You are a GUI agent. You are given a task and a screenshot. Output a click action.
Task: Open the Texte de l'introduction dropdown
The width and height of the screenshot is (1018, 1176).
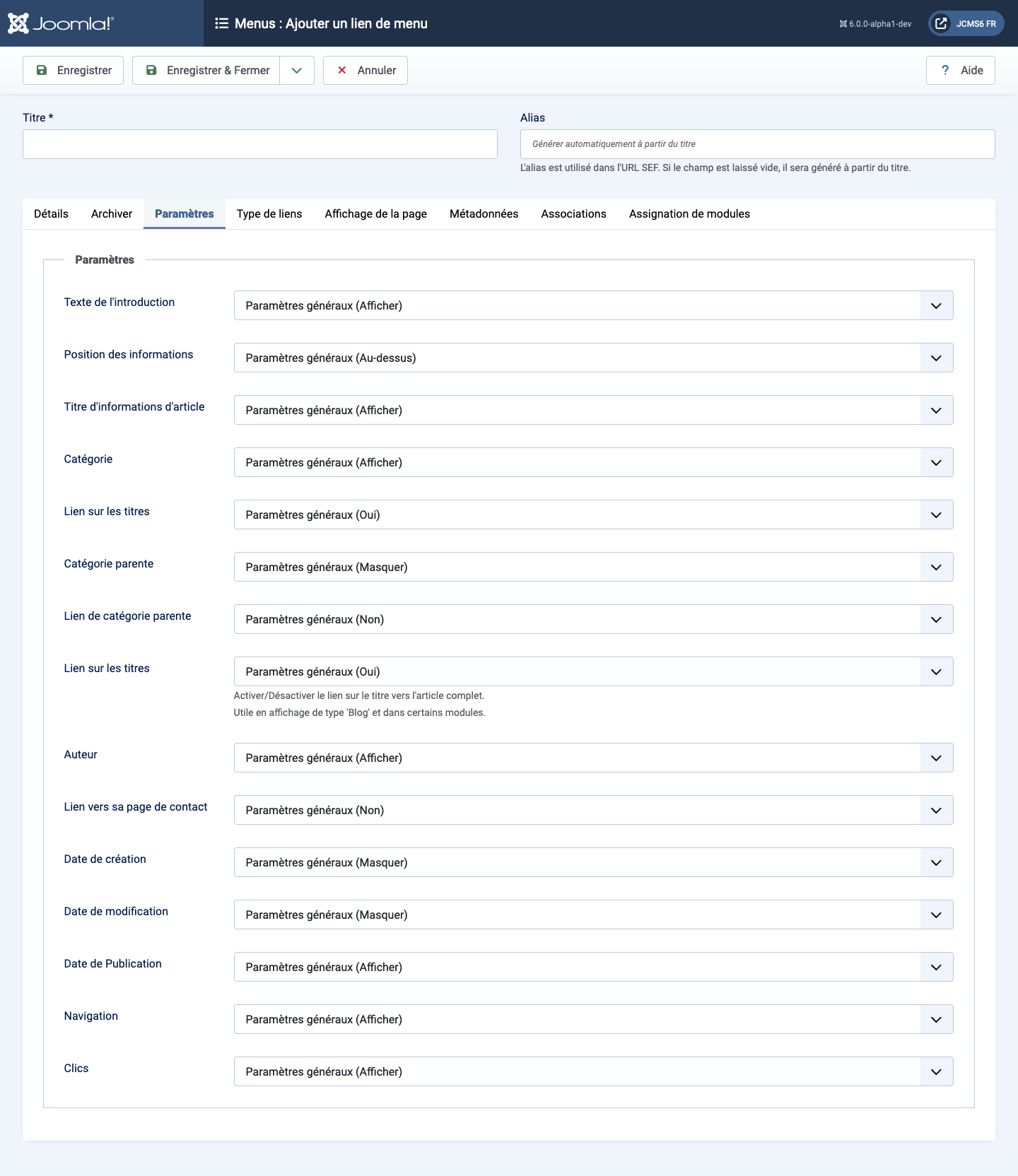click(x=593, y=305)
